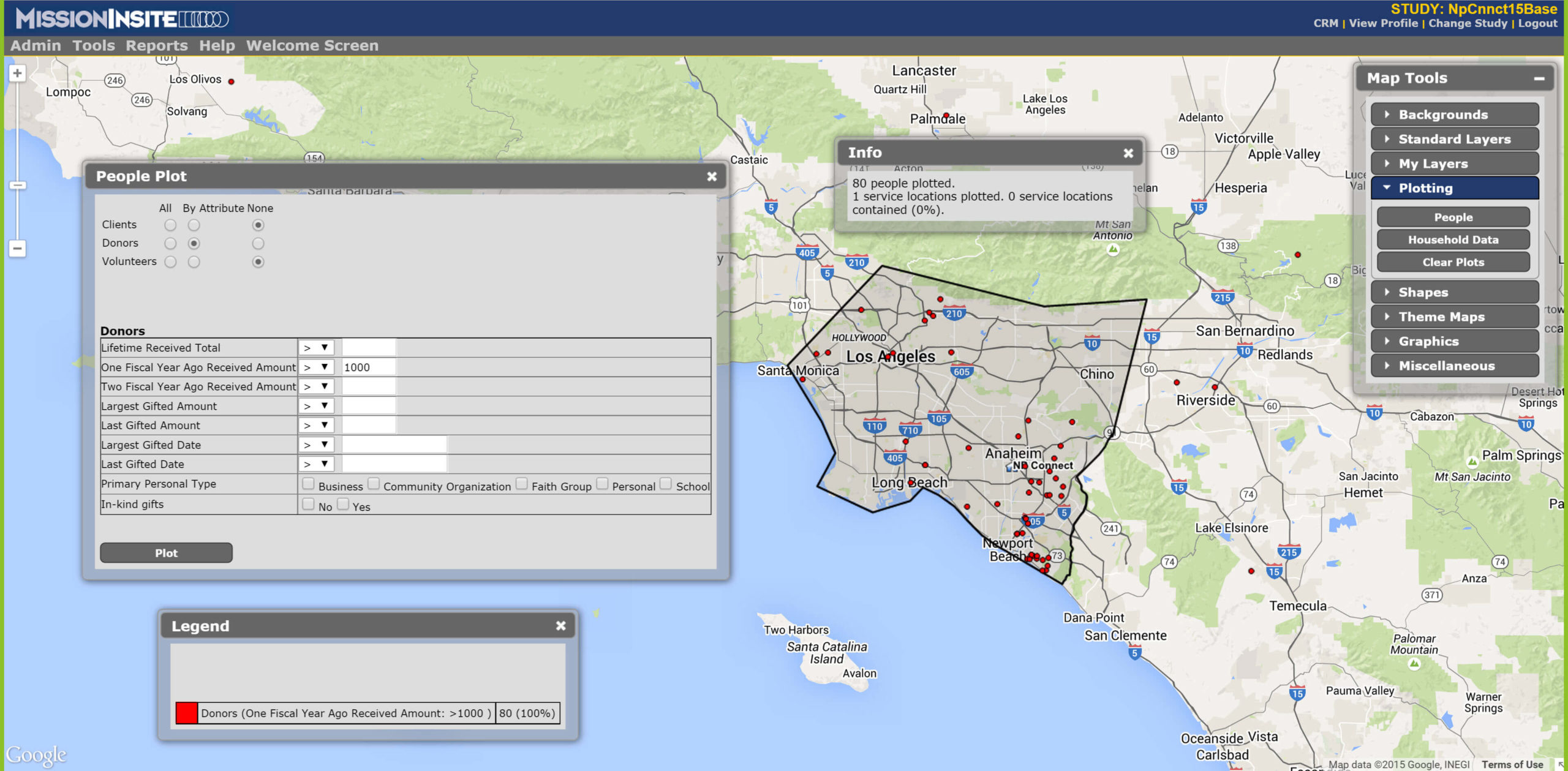
Task: Open the Admin menu
Action: pyautogui.click(x=36, y=46)
